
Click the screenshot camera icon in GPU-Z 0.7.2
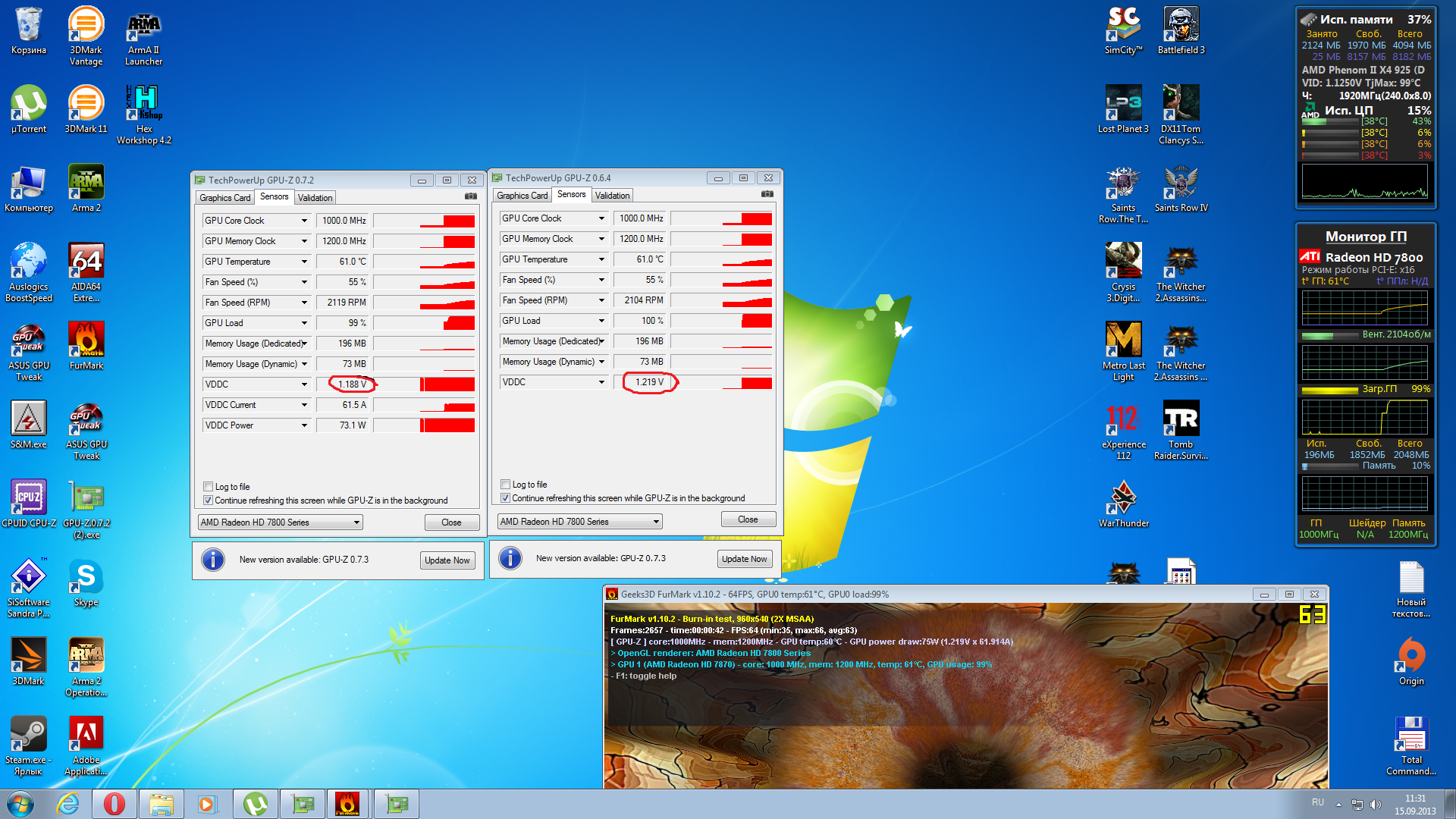pyautogui.click(x=471, y=196)
